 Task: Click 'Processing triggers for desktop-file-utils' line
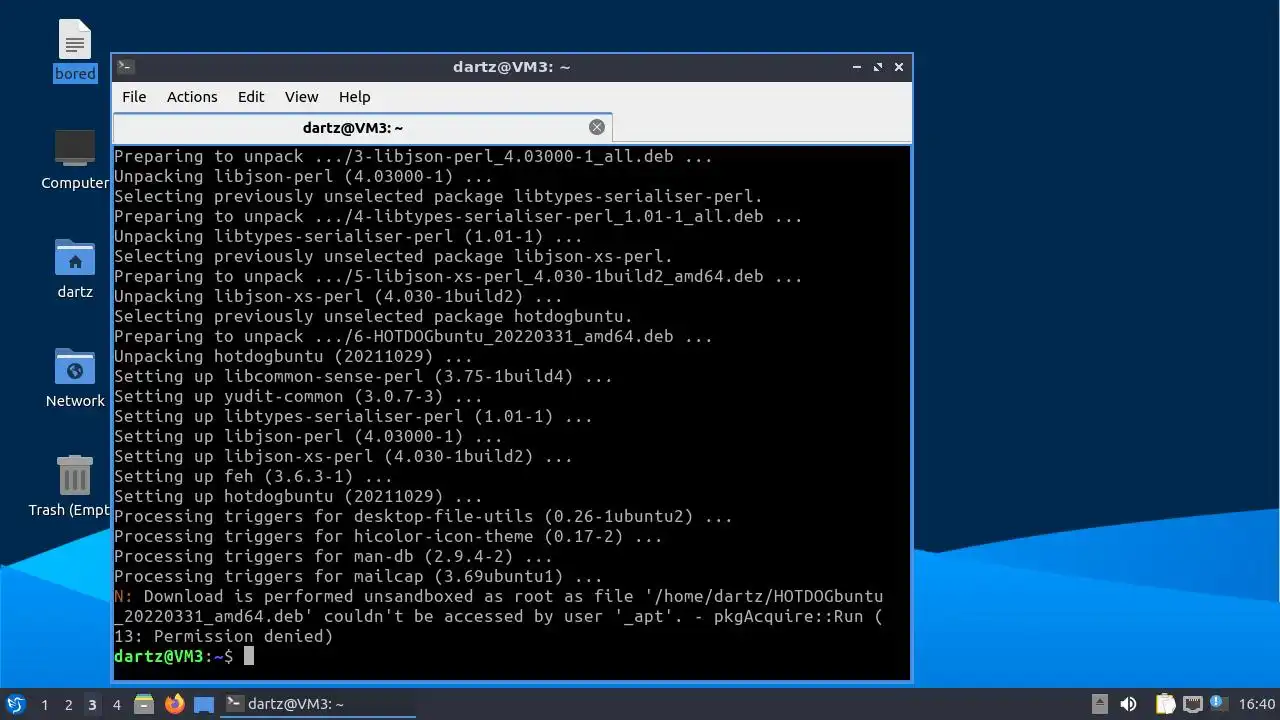click(x=423, y=516)
